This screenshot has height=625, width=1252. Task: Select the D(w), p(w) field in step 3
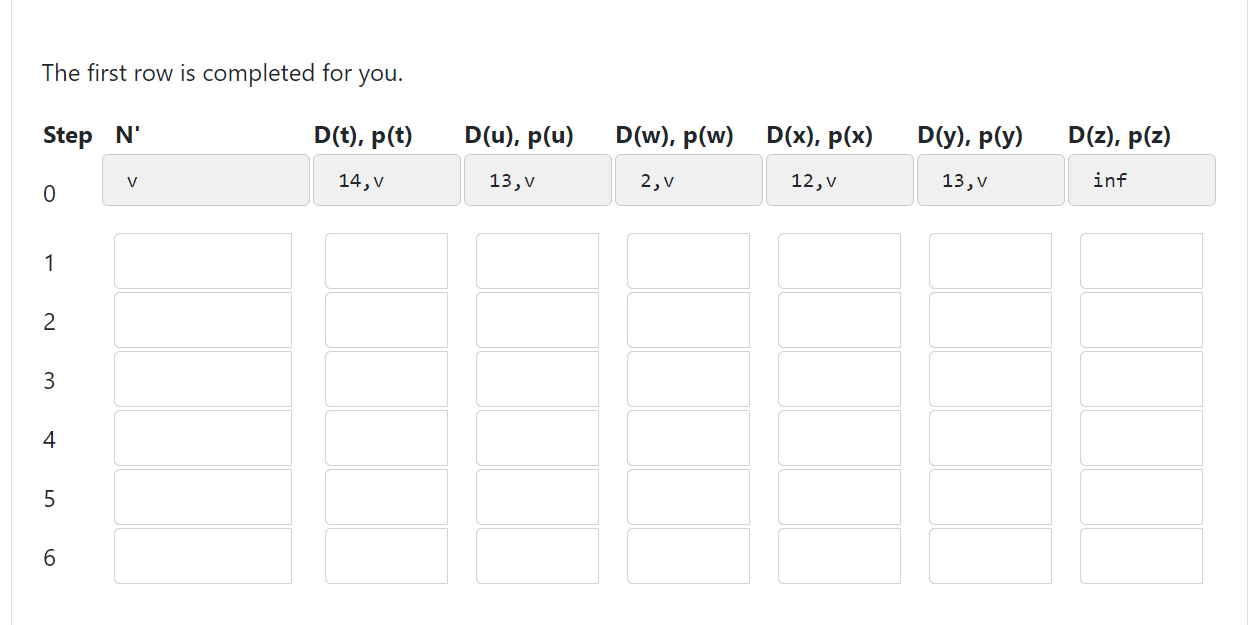click(688, 379)
